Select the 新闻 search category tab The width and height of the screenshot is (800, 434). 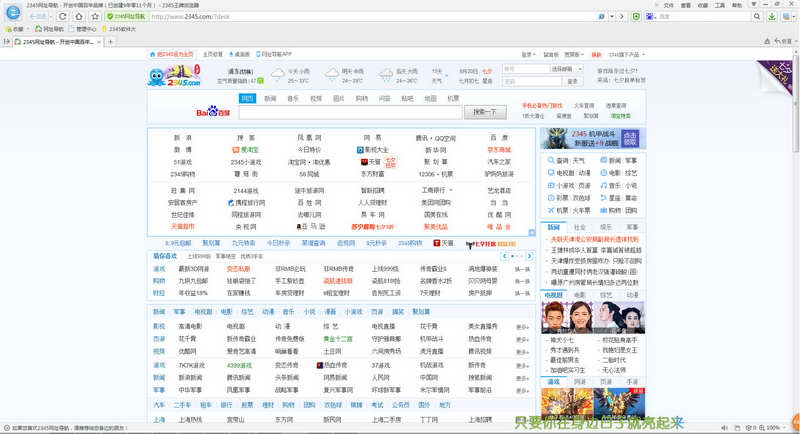[270, 98]
